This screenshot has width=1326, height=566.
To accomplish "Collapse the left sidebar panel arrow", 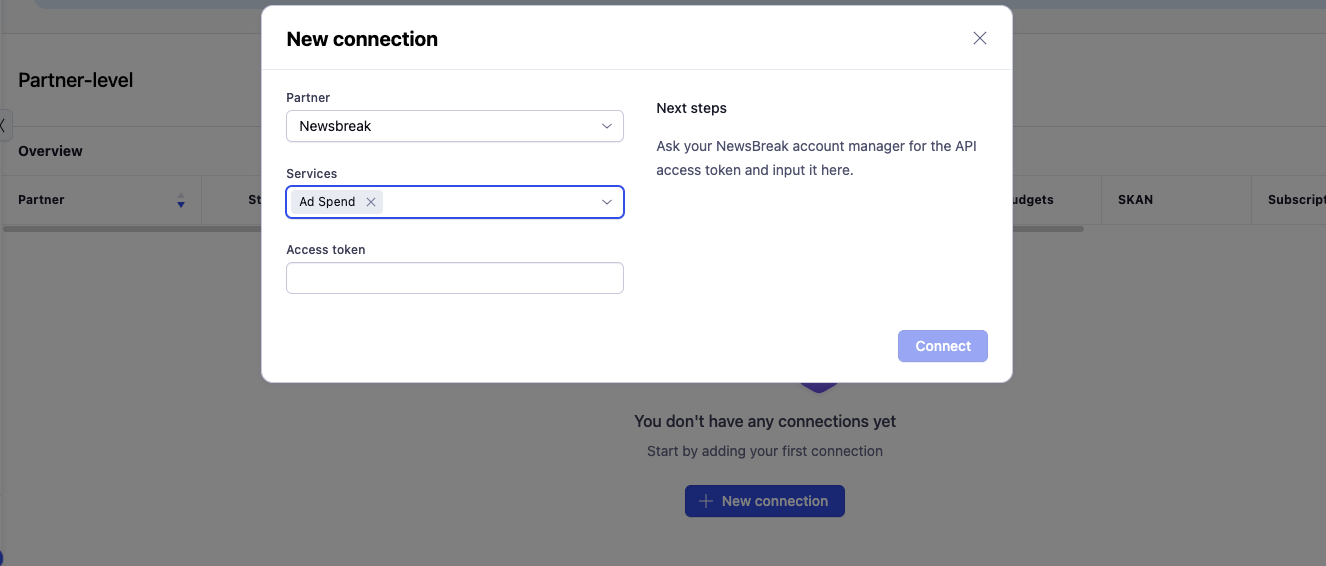I will click(x=4, y=125).
